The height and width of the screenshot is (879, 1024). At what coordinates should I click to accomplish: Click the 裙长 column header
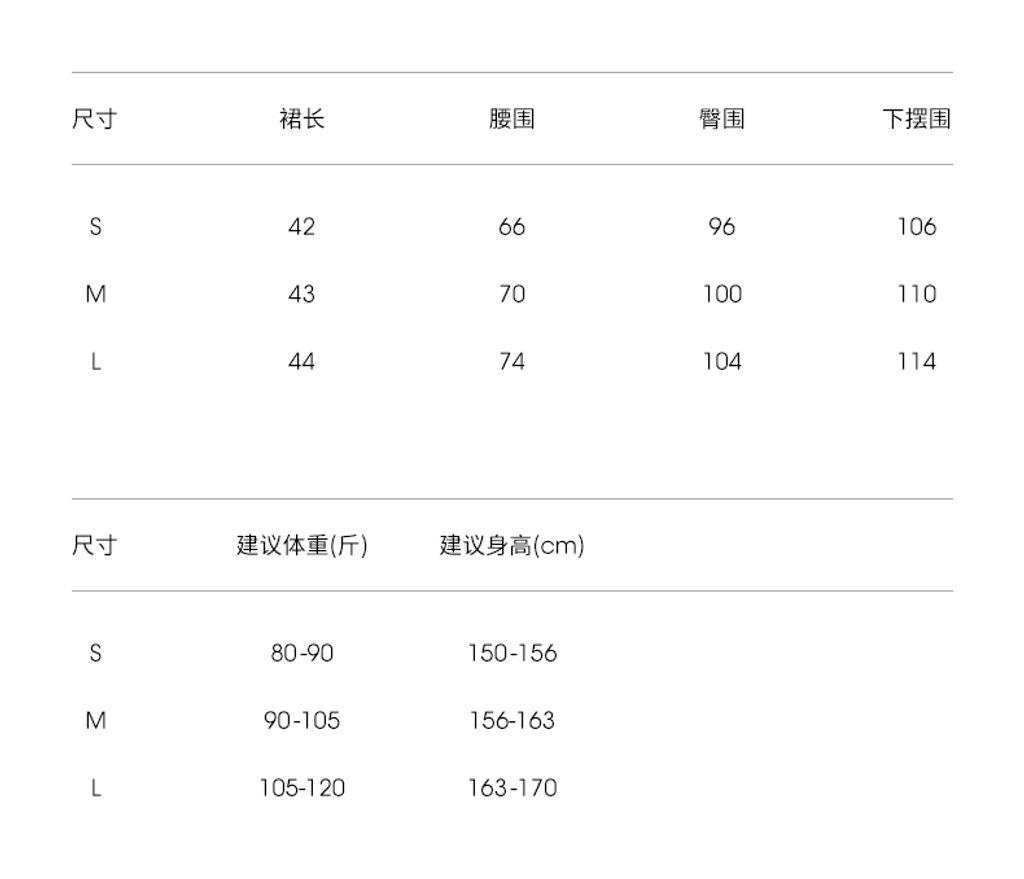click(x=301, y=119)
